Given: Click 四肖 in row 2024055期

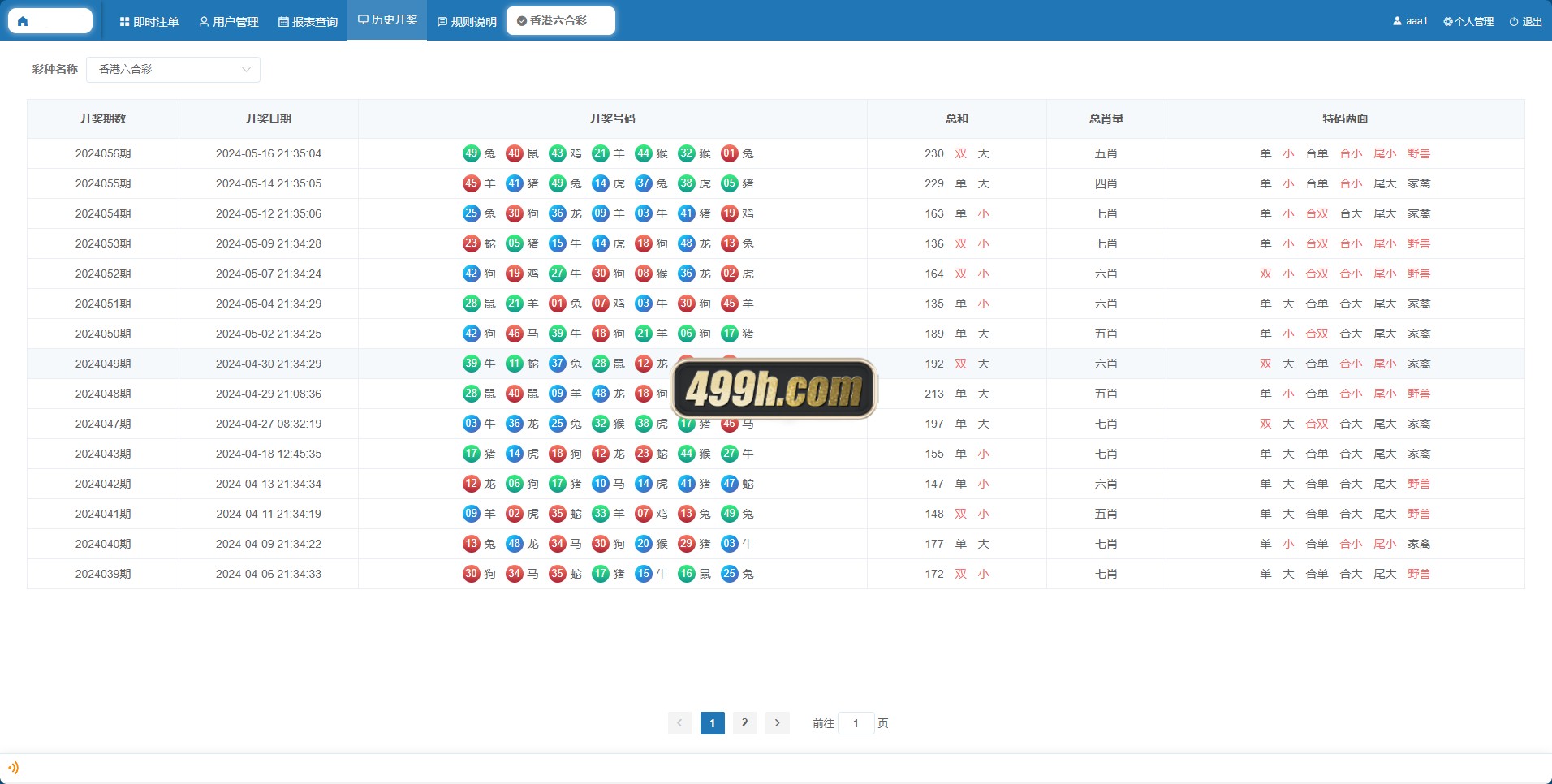Looking at the screenshot, I should coord(1106,183).
